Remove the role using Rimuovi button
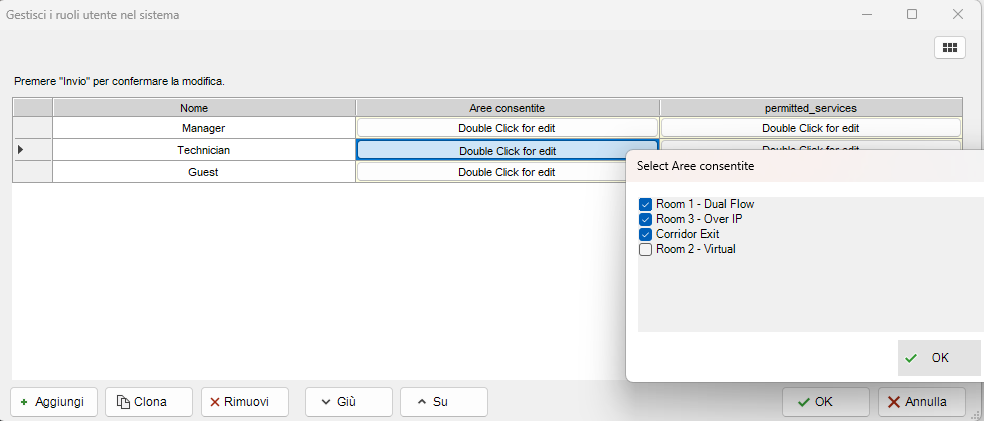This screenshot has height=421, width=984. pos(244,402)
